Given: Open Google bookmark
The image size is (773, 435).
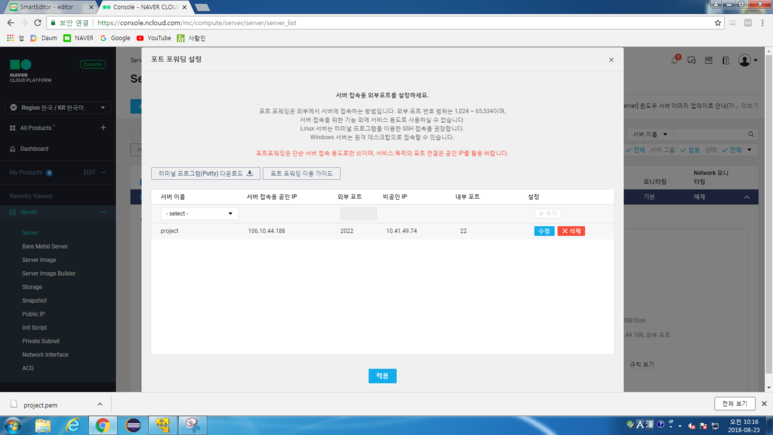Looking at the screenshot, I should tap(115, 38).
